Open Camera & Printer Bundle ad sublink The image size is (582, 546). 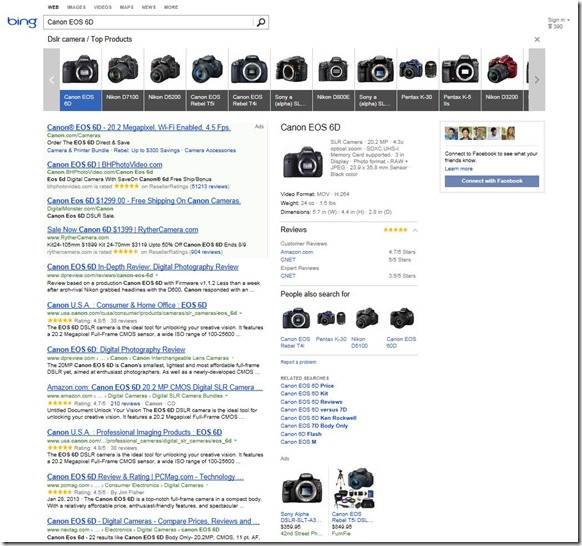click(78, 150)
